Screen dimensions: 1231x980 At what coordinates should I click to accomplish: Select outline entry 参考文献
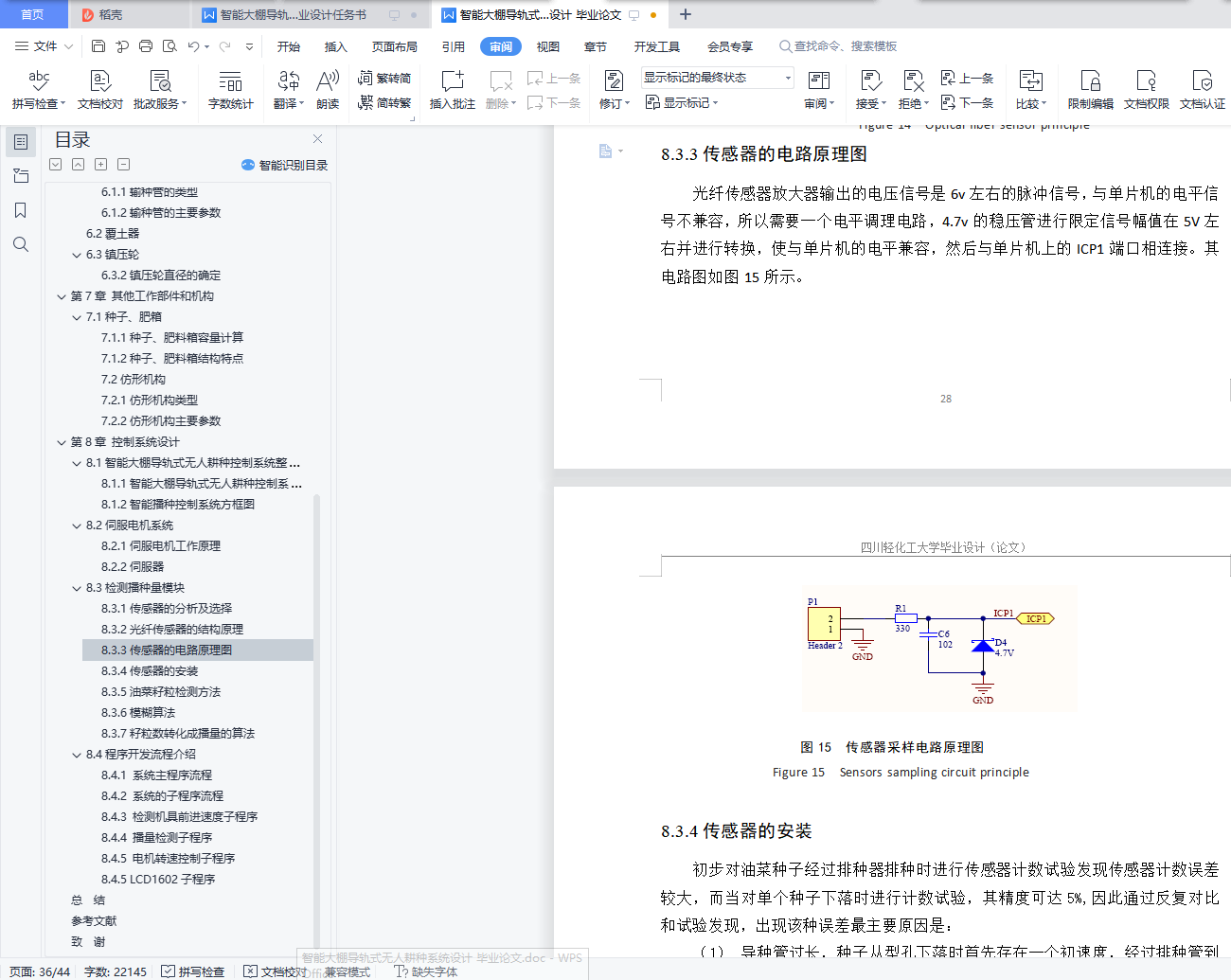pos(94,921)
